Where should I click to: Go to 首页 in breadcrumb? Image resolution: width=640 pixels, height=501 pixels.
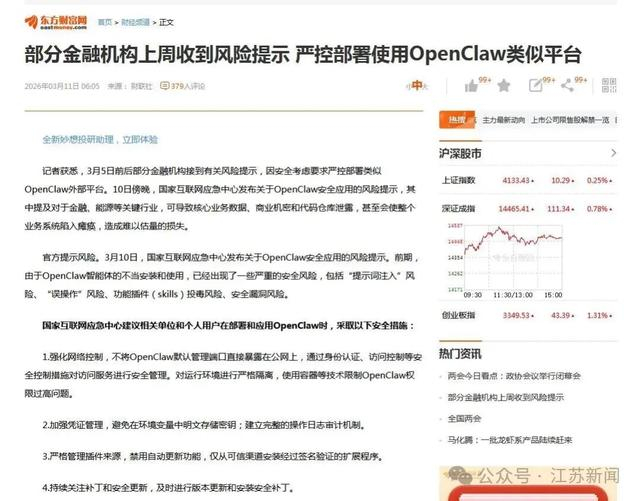tap(104, 22)
